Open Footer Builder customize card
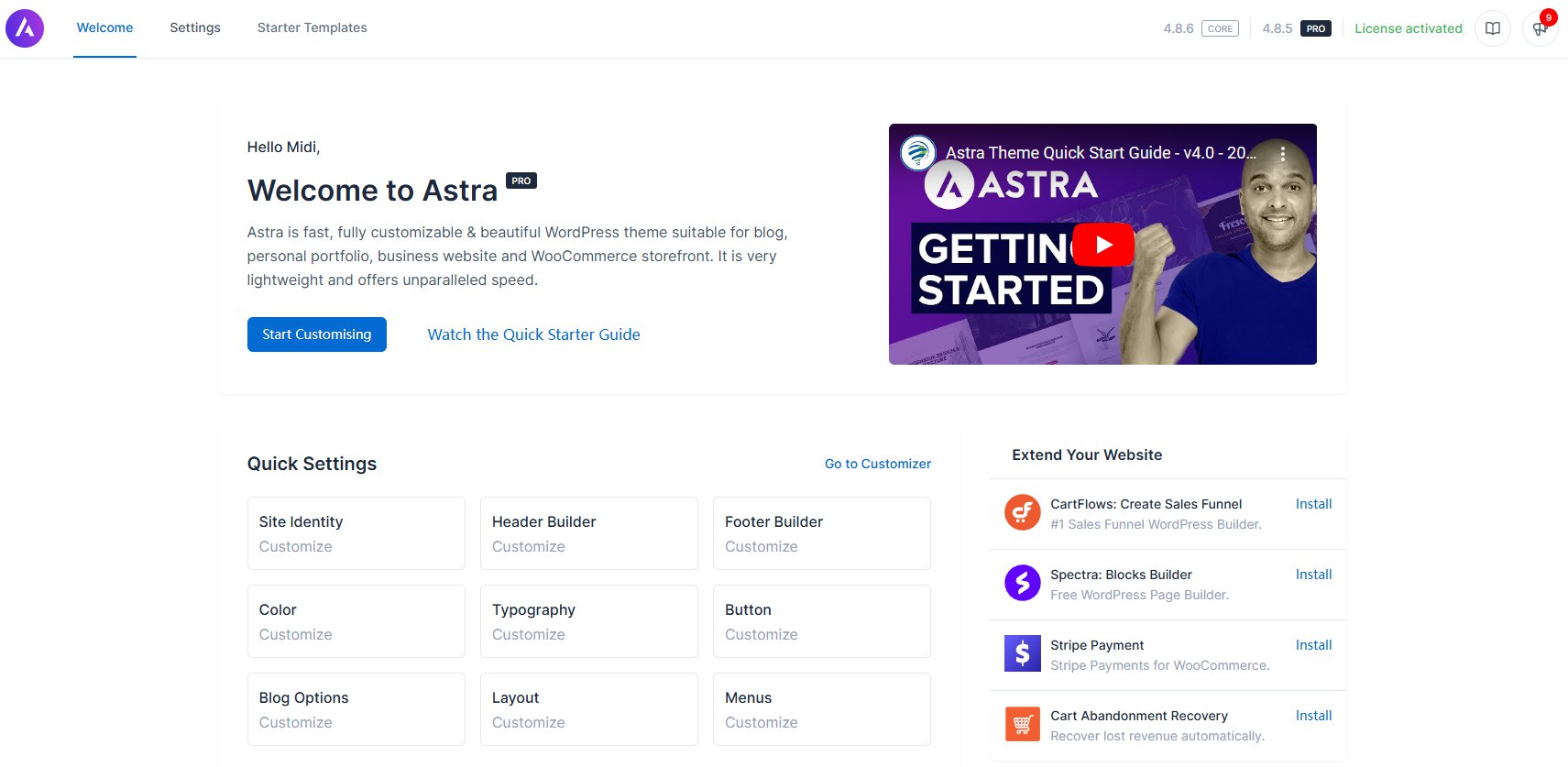This screenshot has width=1568, height=767. tap(822, 533)
